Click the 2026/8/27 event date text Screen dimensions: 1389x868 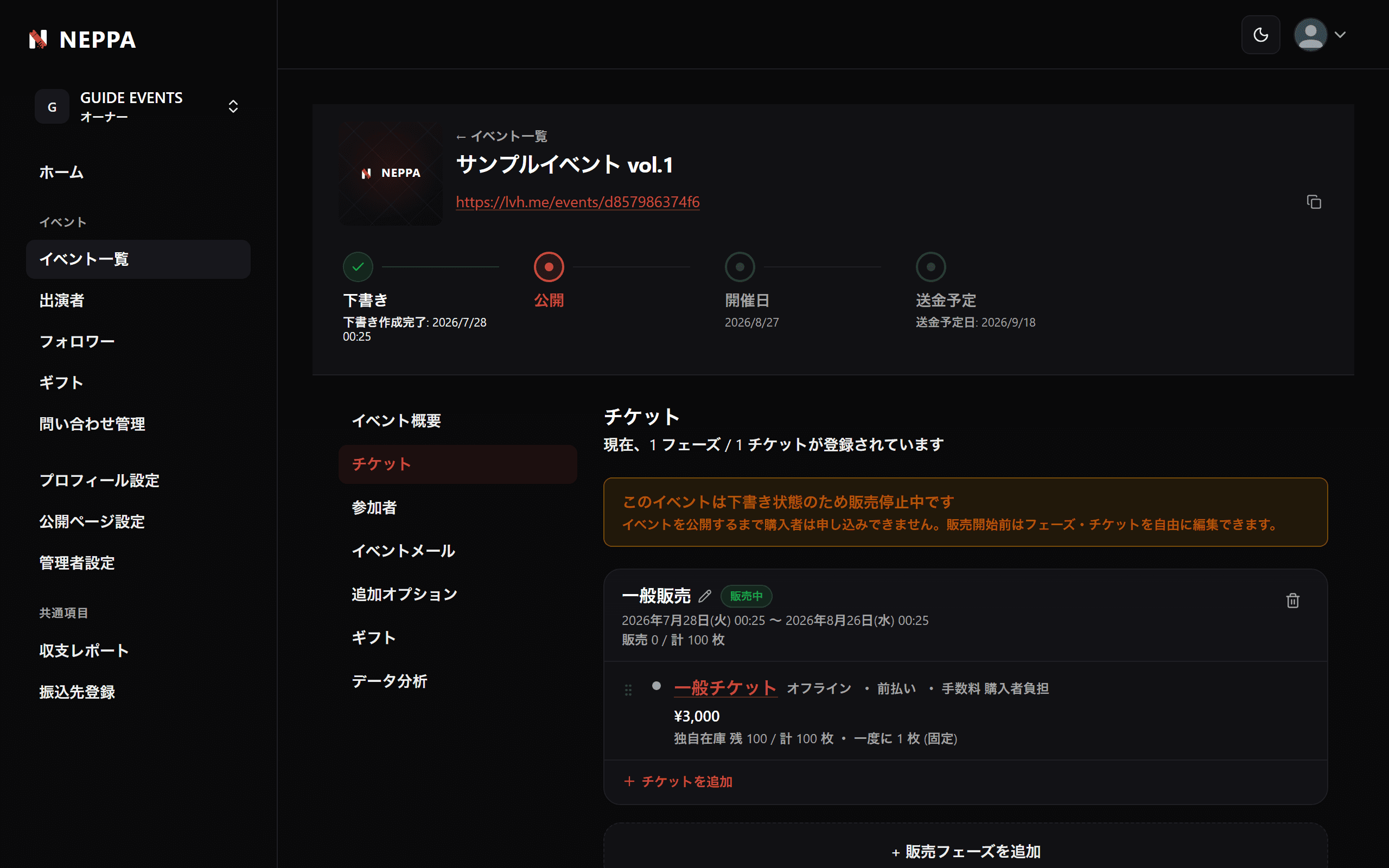click(752, 323)
